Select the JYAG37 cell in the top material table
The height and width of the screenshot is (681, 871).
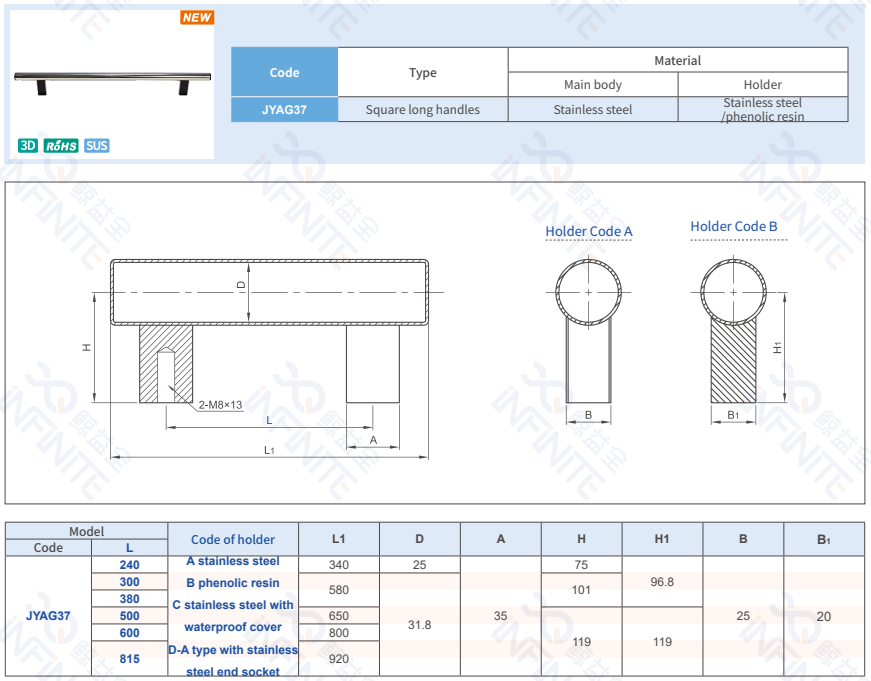(284, 110)
